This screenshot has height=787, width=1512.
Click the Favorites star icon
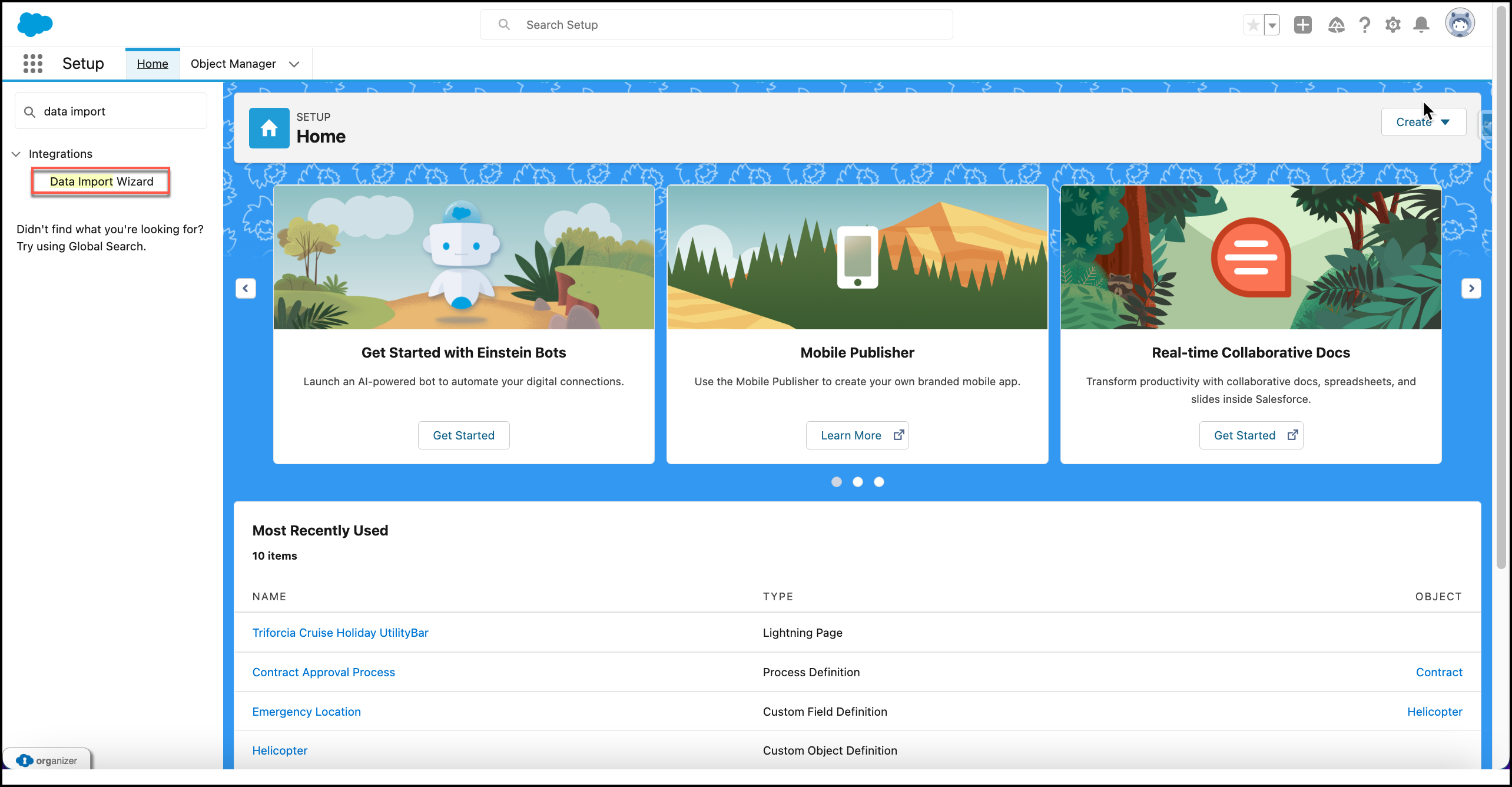(x=1254, y=25)
